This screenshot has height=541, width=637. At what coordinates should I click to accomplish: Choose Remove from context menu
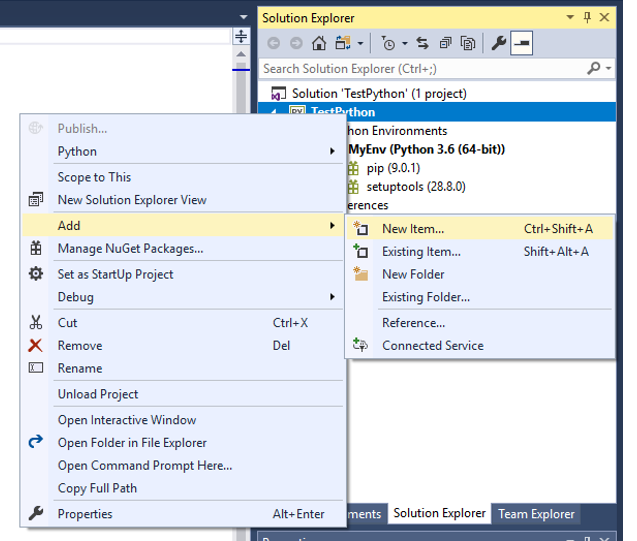183,346
